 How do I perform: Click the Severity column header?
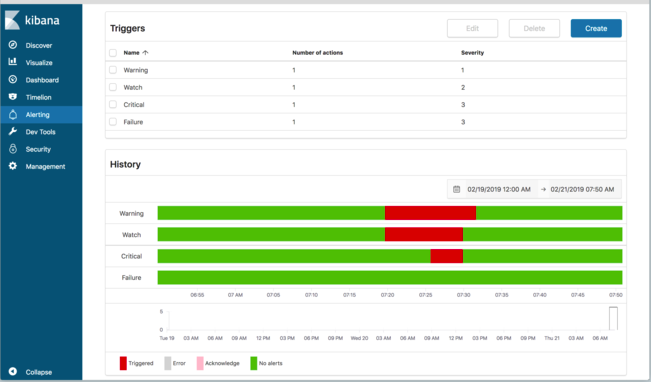pyautogui.click(x=472, y=53)
